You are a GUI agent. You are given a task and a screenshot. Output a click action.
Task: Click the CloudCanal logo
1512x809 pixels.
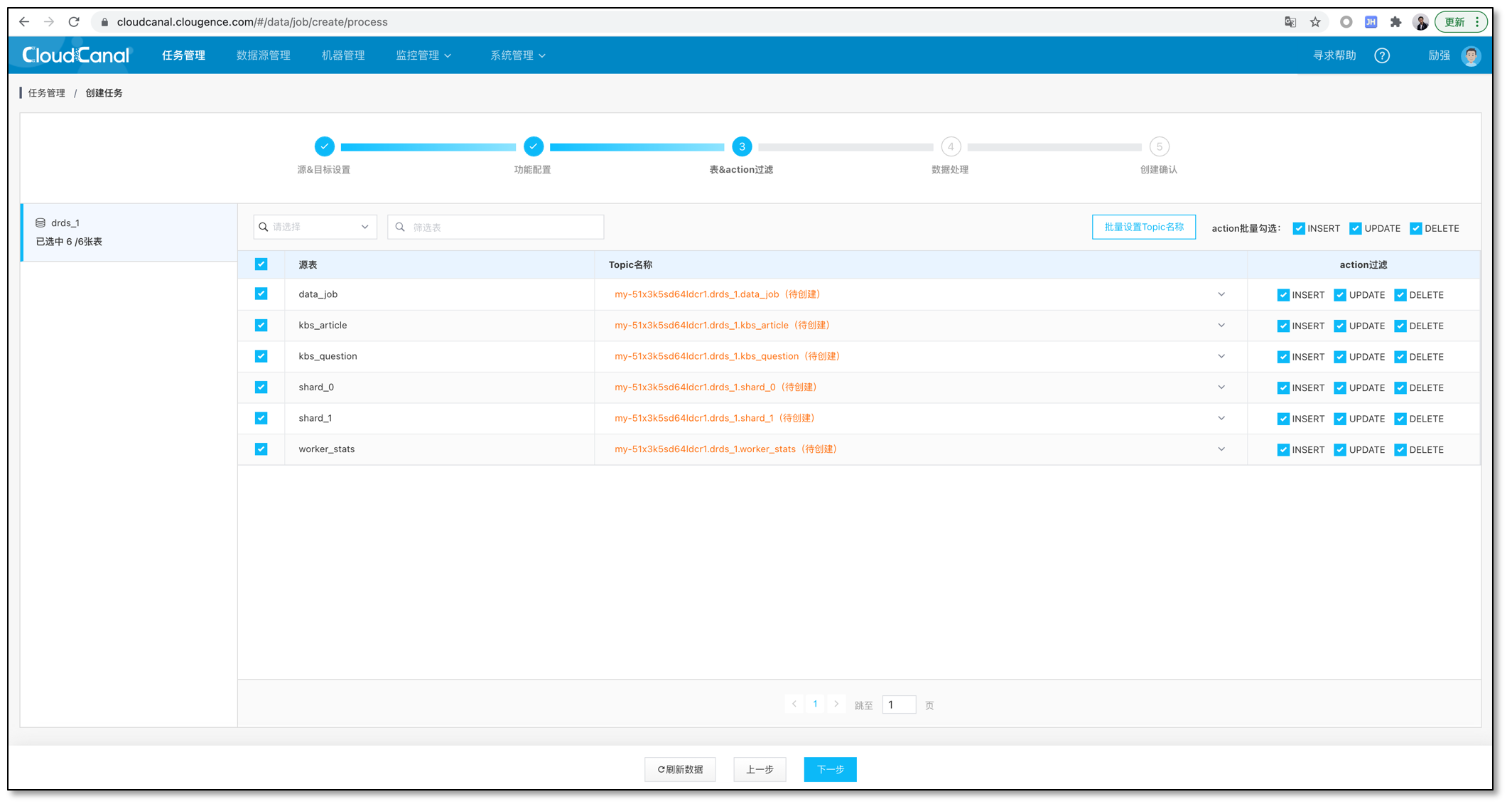[x=76, y=55]
